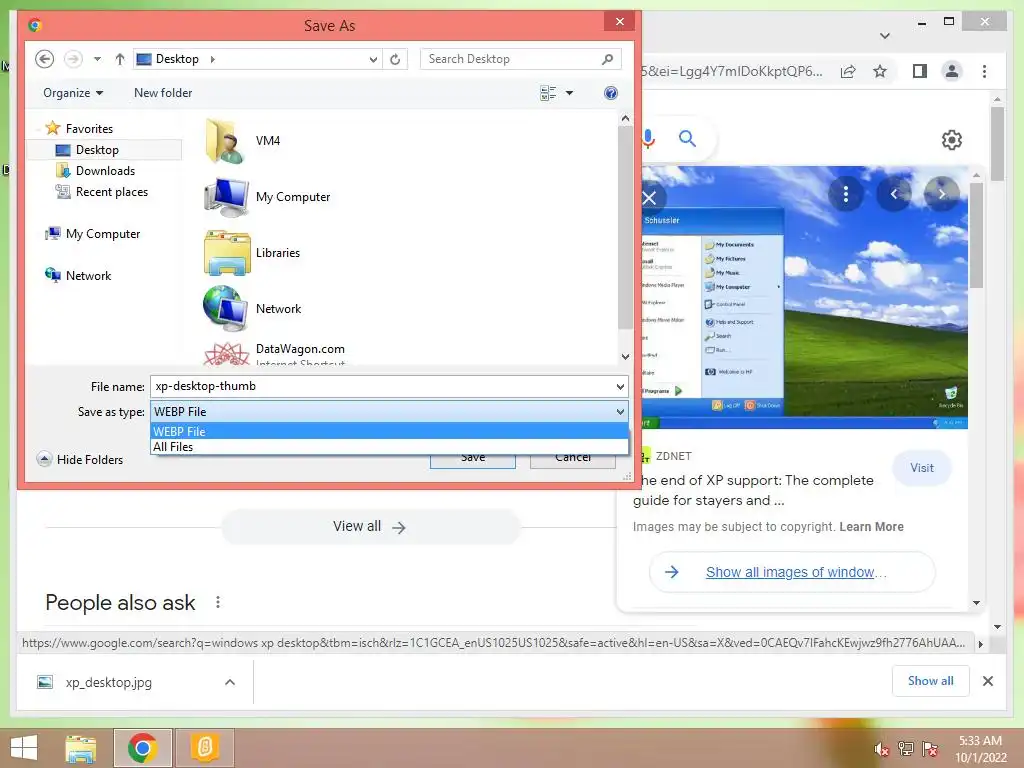The image size is (1024, 768).
Task: Click the volume tray icon
Action: 882,749
